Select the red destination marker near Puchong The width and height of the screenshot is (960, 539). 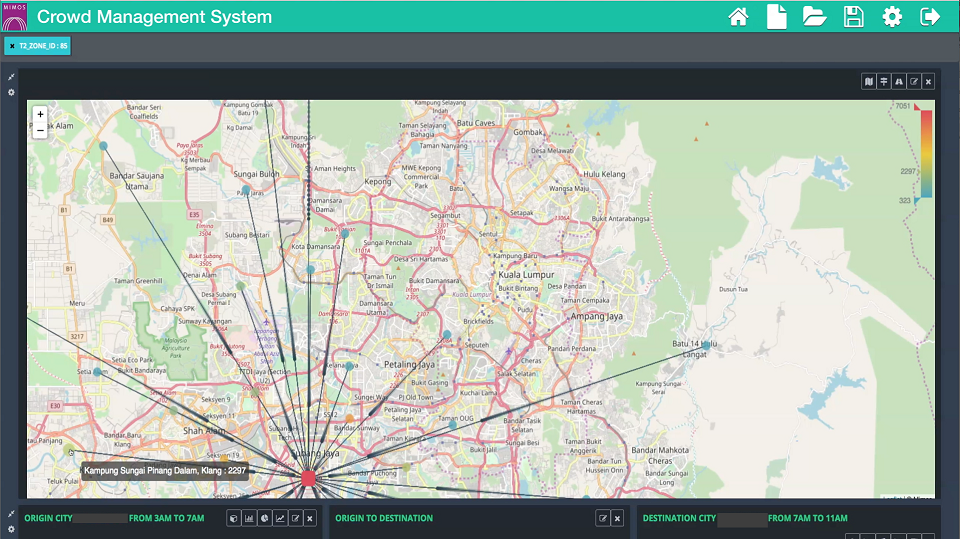(309, 478)
